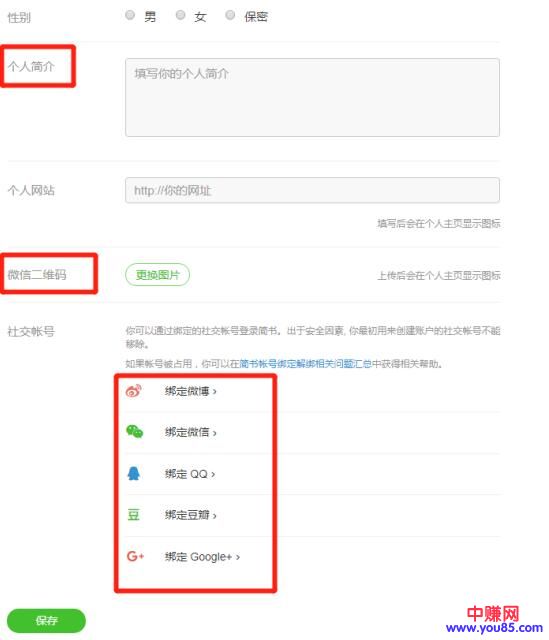Click the 中赚网 watermark logo
Viewport: 549px width, 640px height.
493,613
